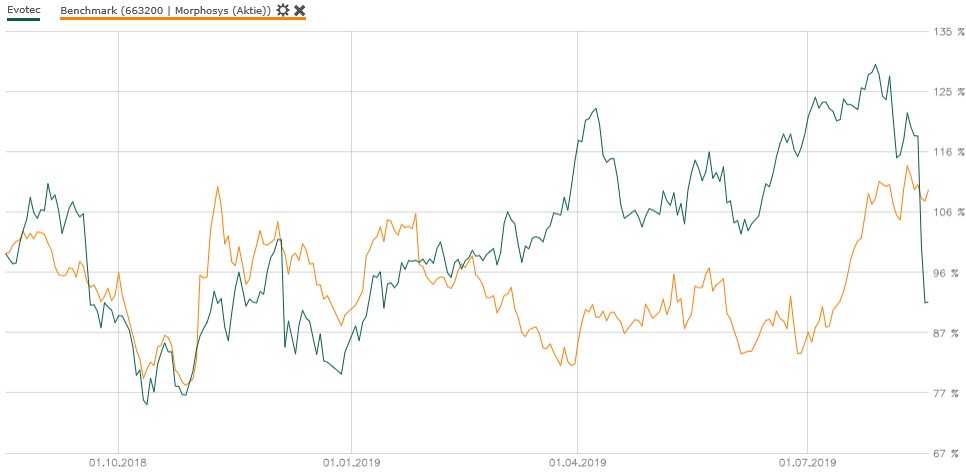Click the 01.10.2018 date axis label
The width and height of the screenshot is (966, 474).
[x=117, y=463]
